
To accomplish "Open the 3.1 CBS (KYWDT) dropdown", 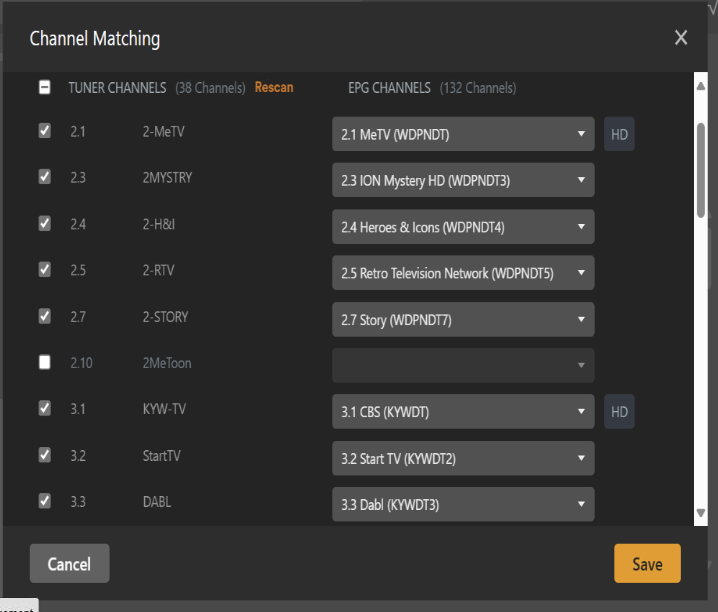I will (463, 412).
